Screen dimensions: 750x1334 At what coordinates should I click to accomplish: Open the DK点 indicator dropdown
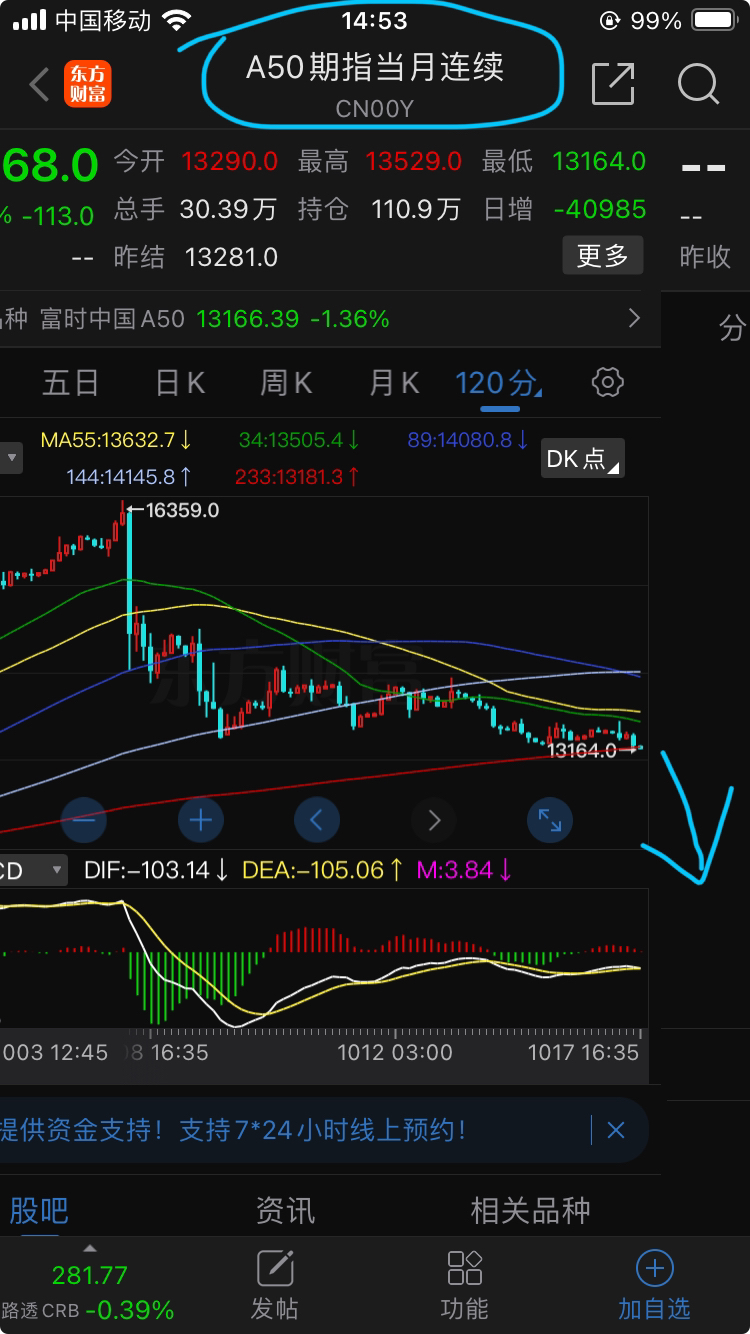point(583,459)
